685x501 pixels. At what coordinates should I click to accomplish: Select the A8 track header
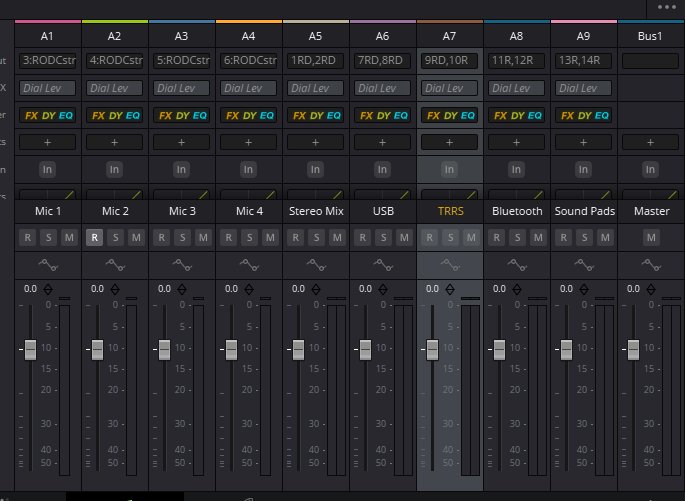(x=516, y=36)
